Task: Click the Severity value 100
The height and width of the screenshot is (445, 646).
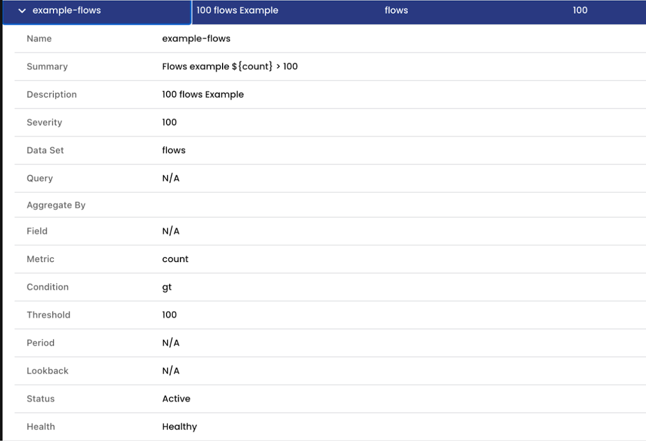Action: pos(169,123)
